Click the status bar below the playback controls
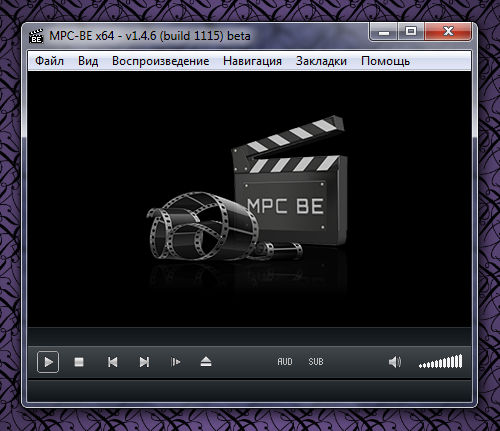The image size is (500, 431). tap(249, 391)
